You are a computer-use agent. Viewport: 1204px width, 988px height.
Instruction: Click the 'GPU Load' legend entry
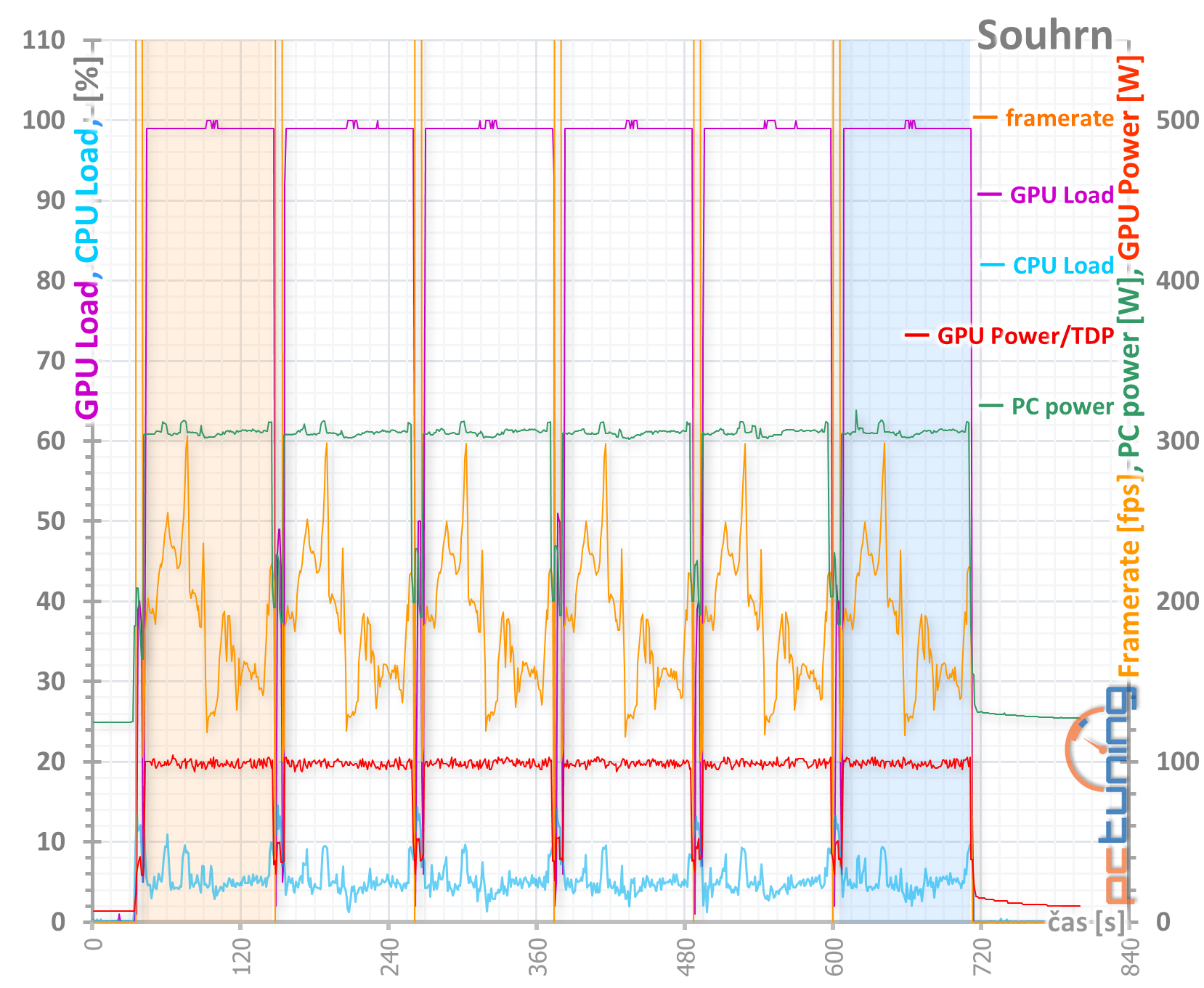pyautogui.click(x=1062, y=195)
